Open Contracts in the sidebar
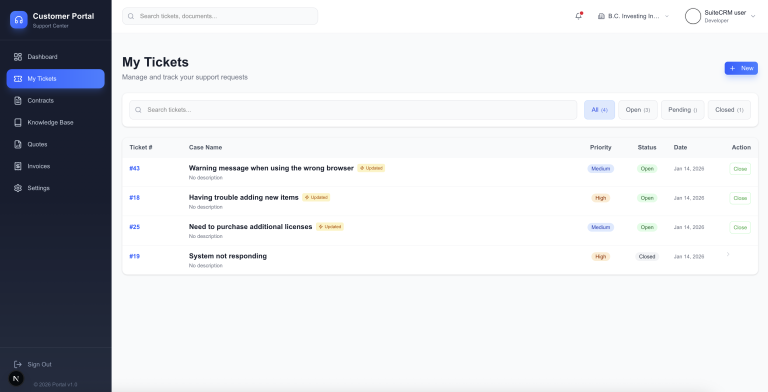The width and height of the screenshot is (768, 392). (x=55, y=100)
